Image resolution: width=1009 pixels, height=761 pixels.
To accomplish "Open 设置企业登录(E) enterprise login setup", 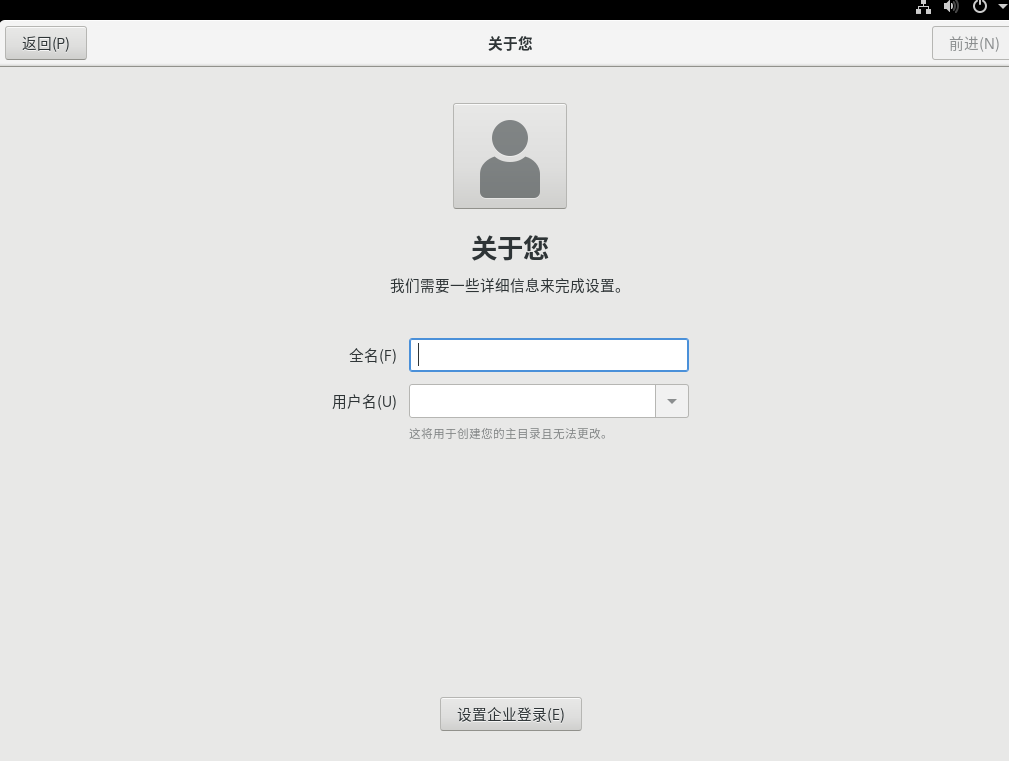I will coord(511,714).
